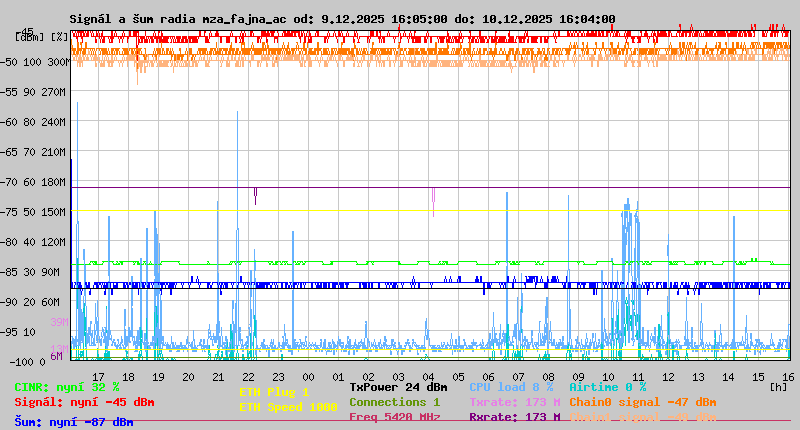Select the "Šum: nyní -87 dBm" legend entry
The width and height of the screenshot is (800, 430).
[74, 422]
